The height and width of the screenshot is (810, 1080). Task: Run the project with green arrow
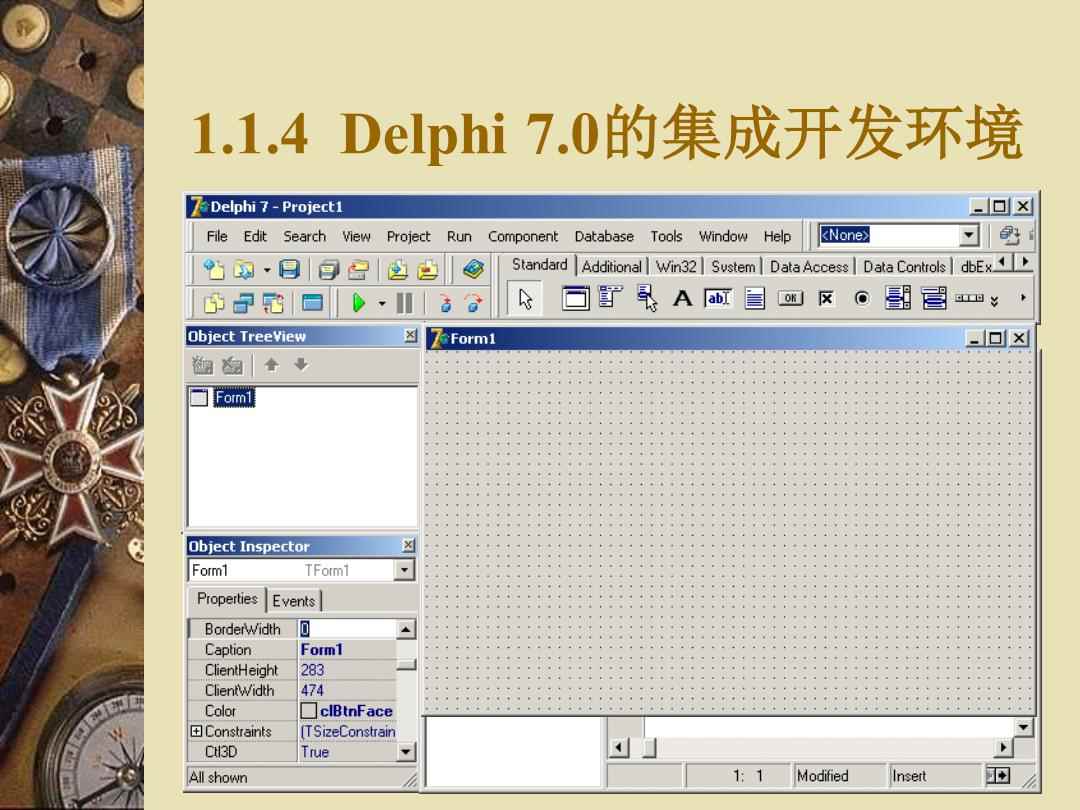point(358,302)
